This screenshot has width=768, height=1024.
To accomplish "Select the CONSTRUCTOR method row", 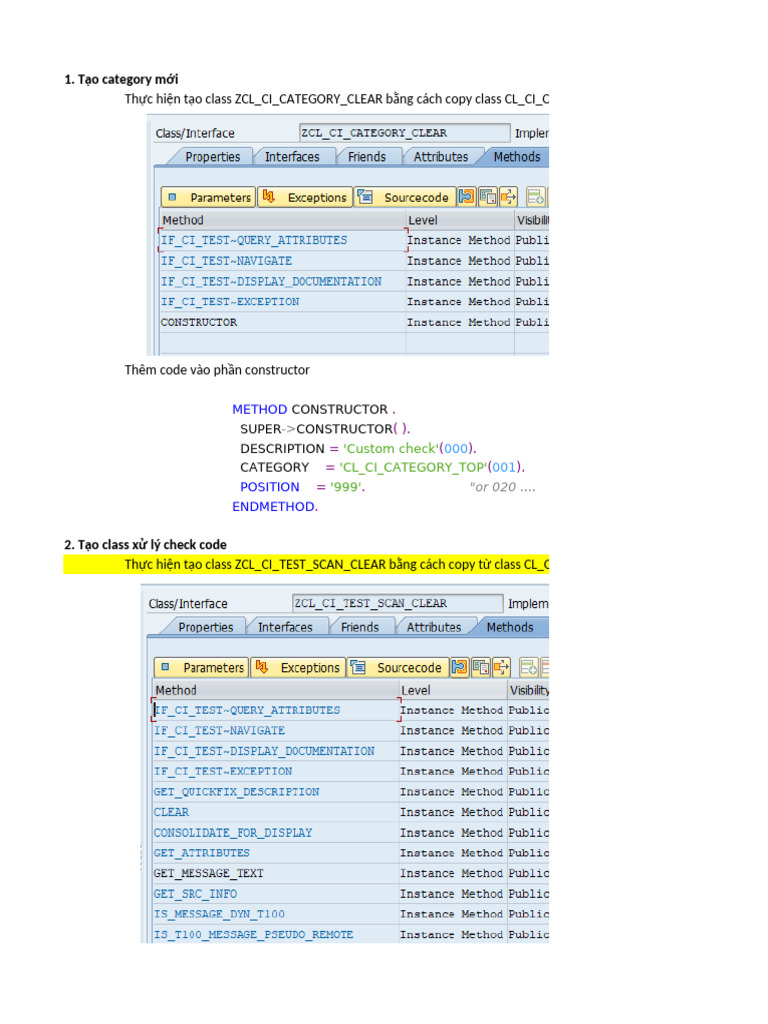I will [199, 323].
